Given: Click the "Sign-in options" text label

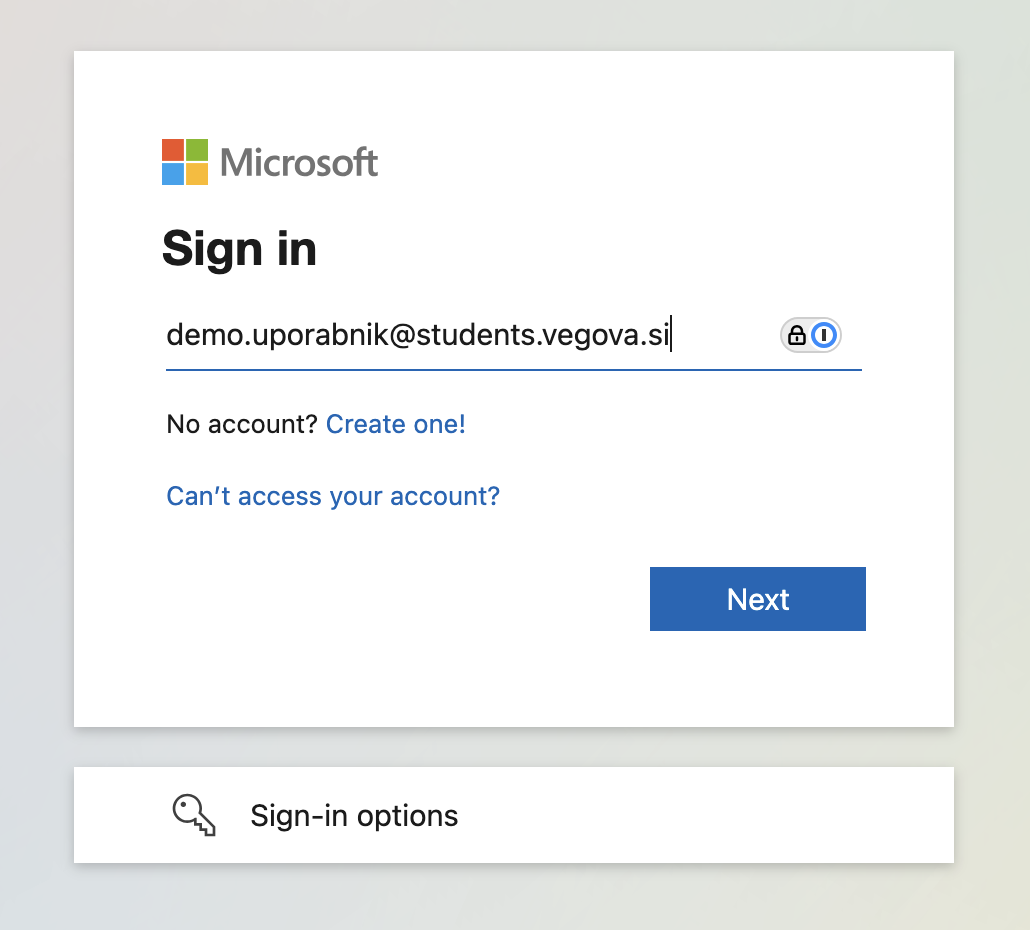Looking at the screenshot, I should click(354, 816).
